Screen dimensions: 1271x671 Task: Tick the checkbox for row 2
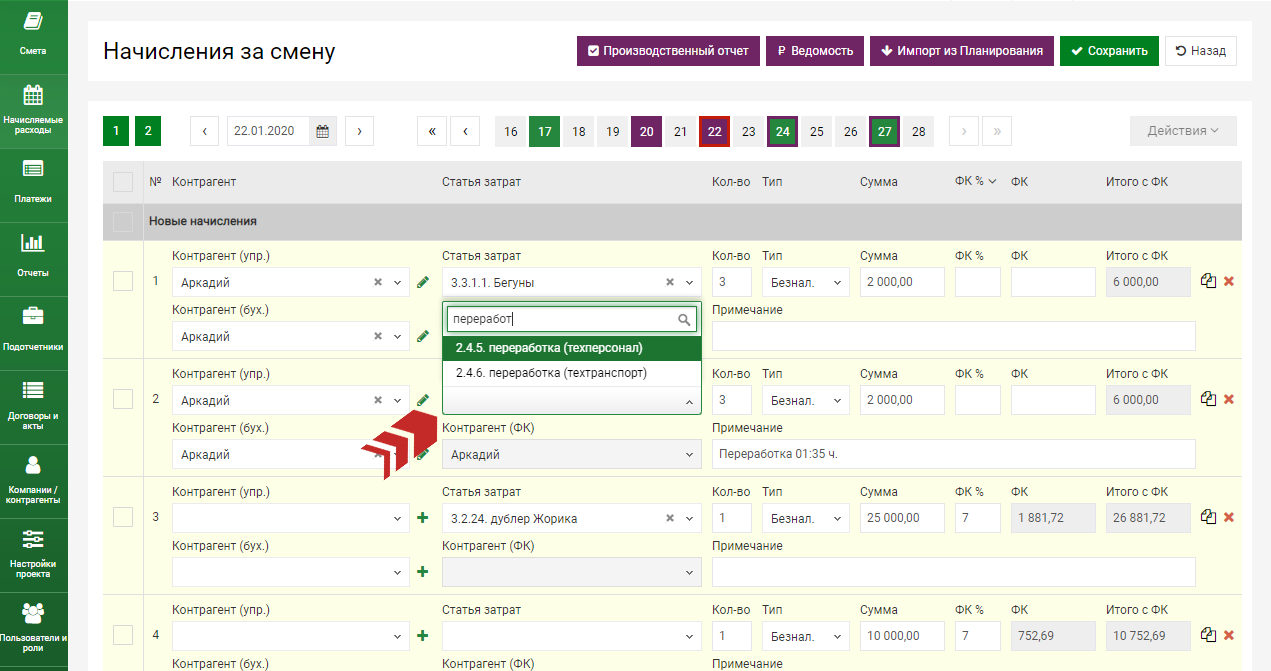(123, 399)
